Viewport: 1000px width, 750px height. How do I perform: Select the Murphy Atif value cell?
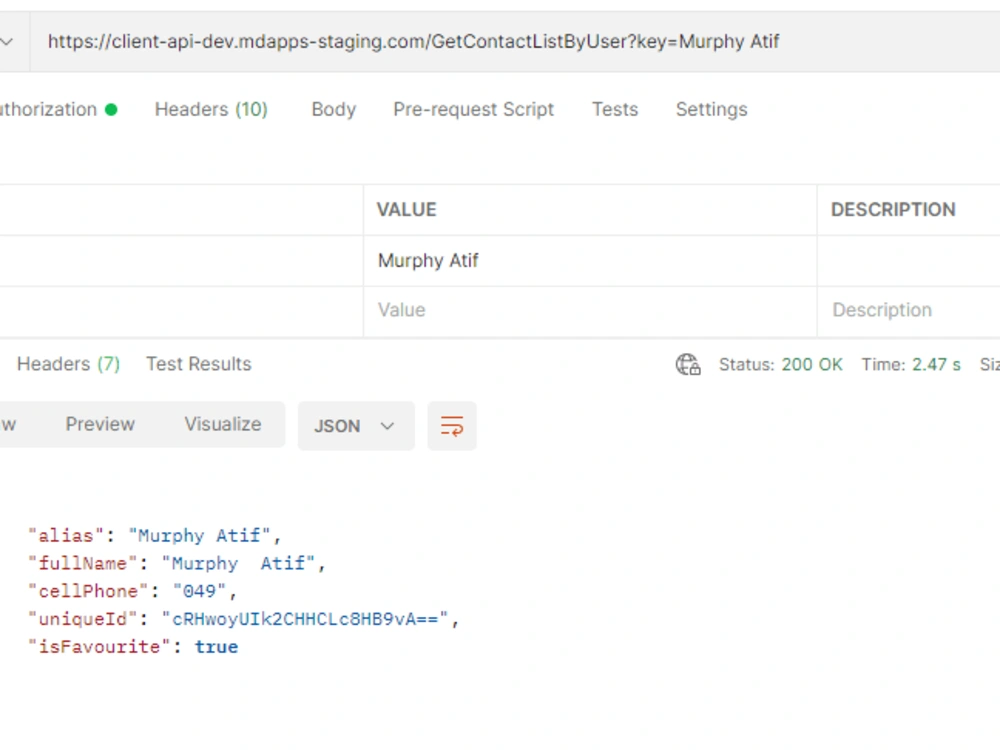(x=590, y=261)
